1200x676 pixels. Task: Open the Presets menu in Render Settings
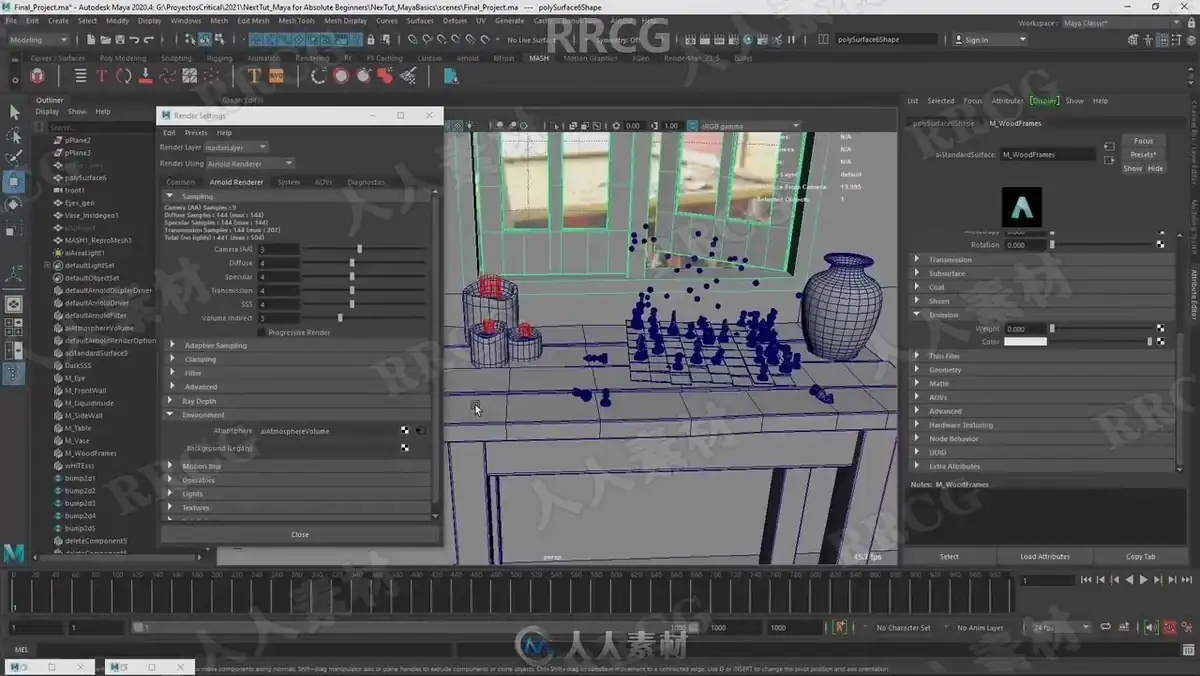point(196,132)
